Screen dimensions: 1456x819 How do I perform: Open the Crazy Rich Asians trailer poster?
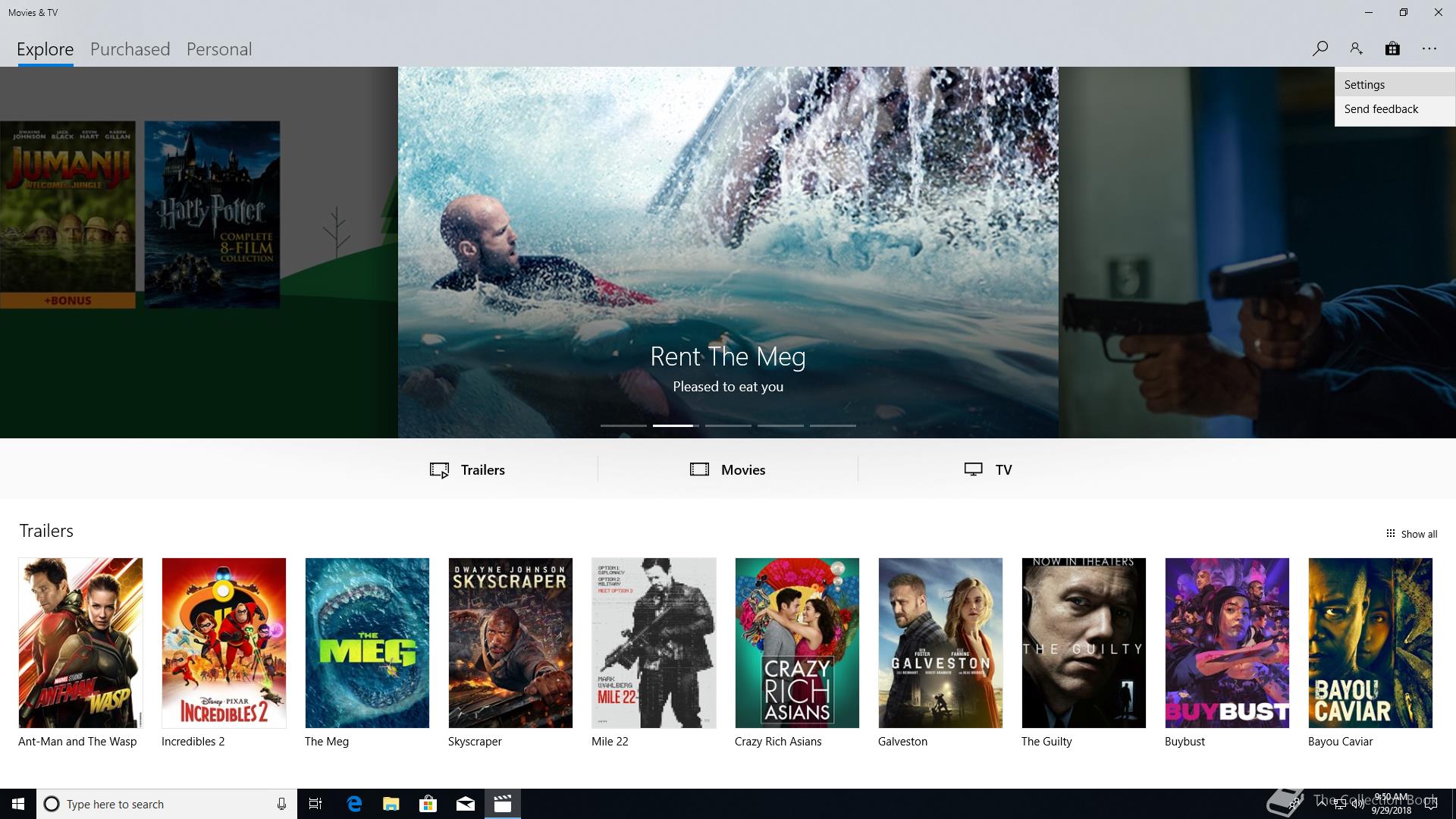pyautogui.click(x=797, y=643)
